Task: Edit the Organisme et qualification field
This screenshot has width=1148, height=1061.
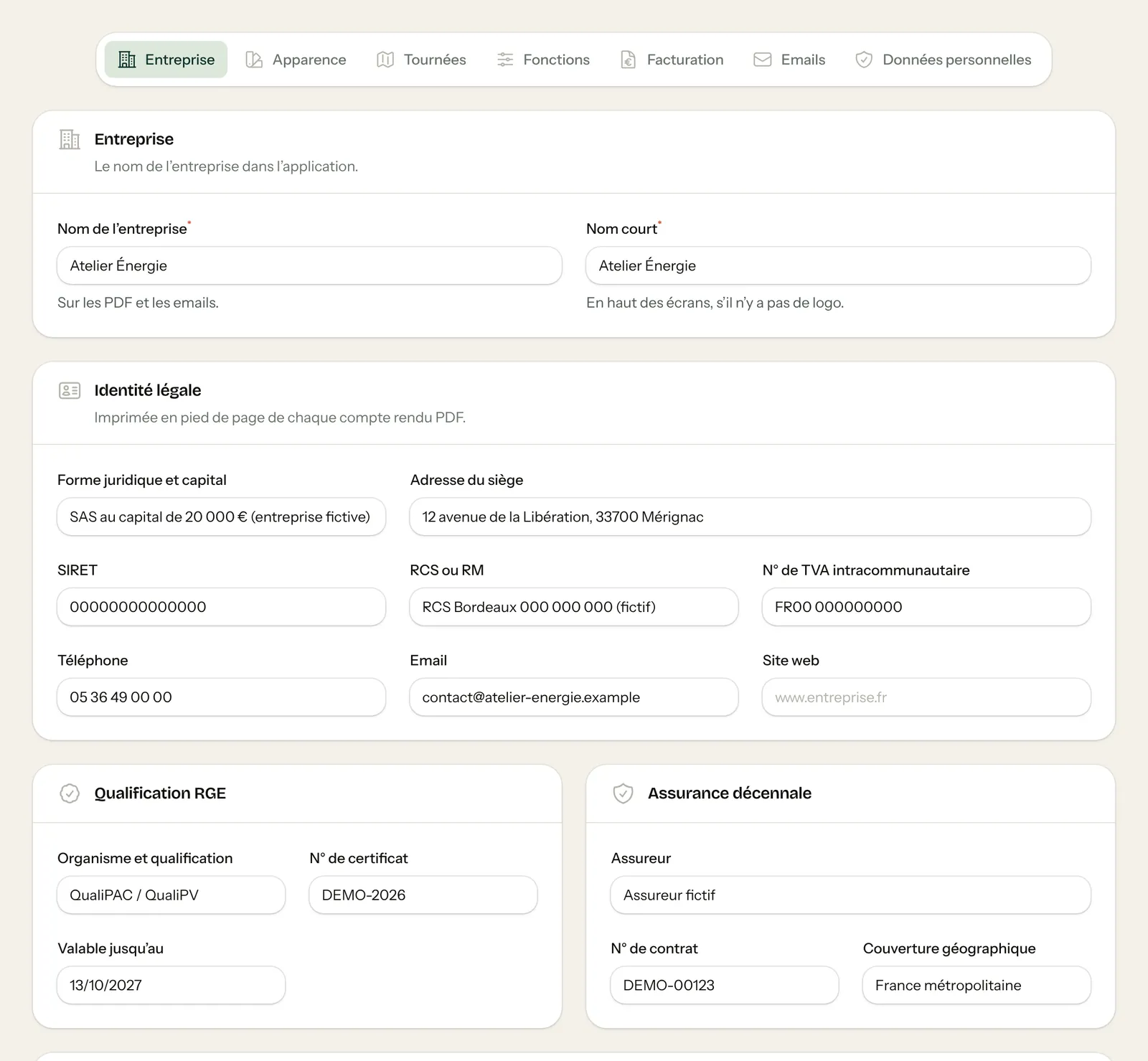Action: click(x=171, y=895)
